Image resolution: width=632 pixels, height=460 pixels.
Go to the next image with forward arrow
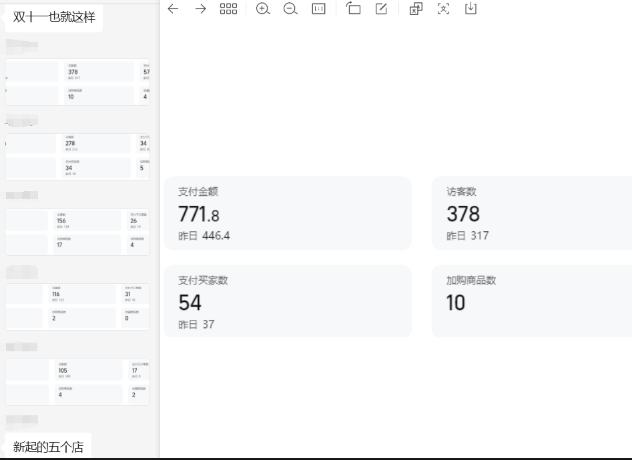[x=200, y=9]
